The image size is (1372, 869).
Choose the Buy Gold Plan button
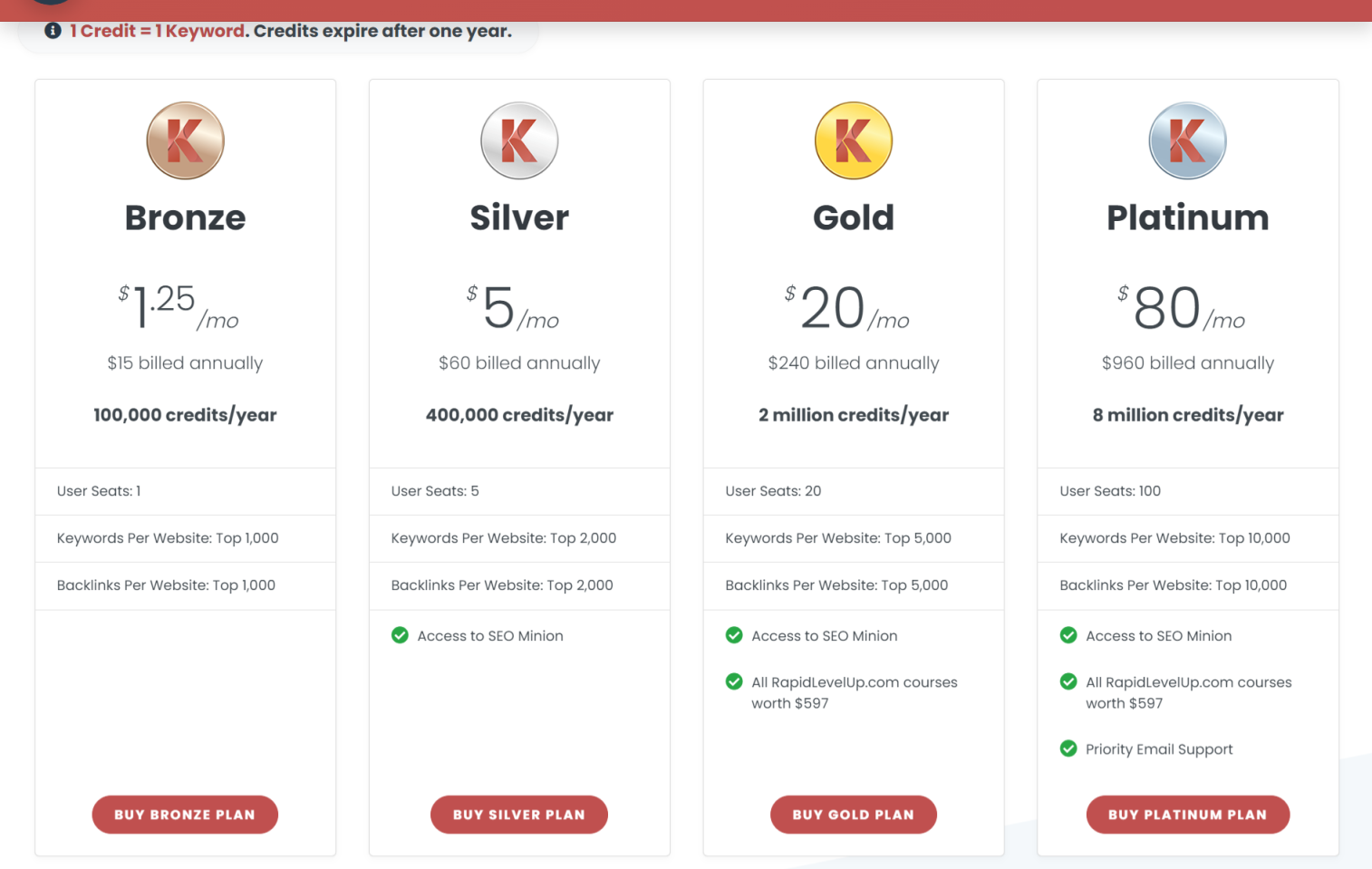[853, 815]
